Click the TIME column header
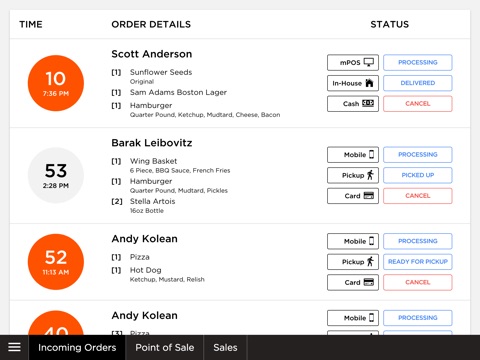Screen dimensions: 480x360 point(31,24)
